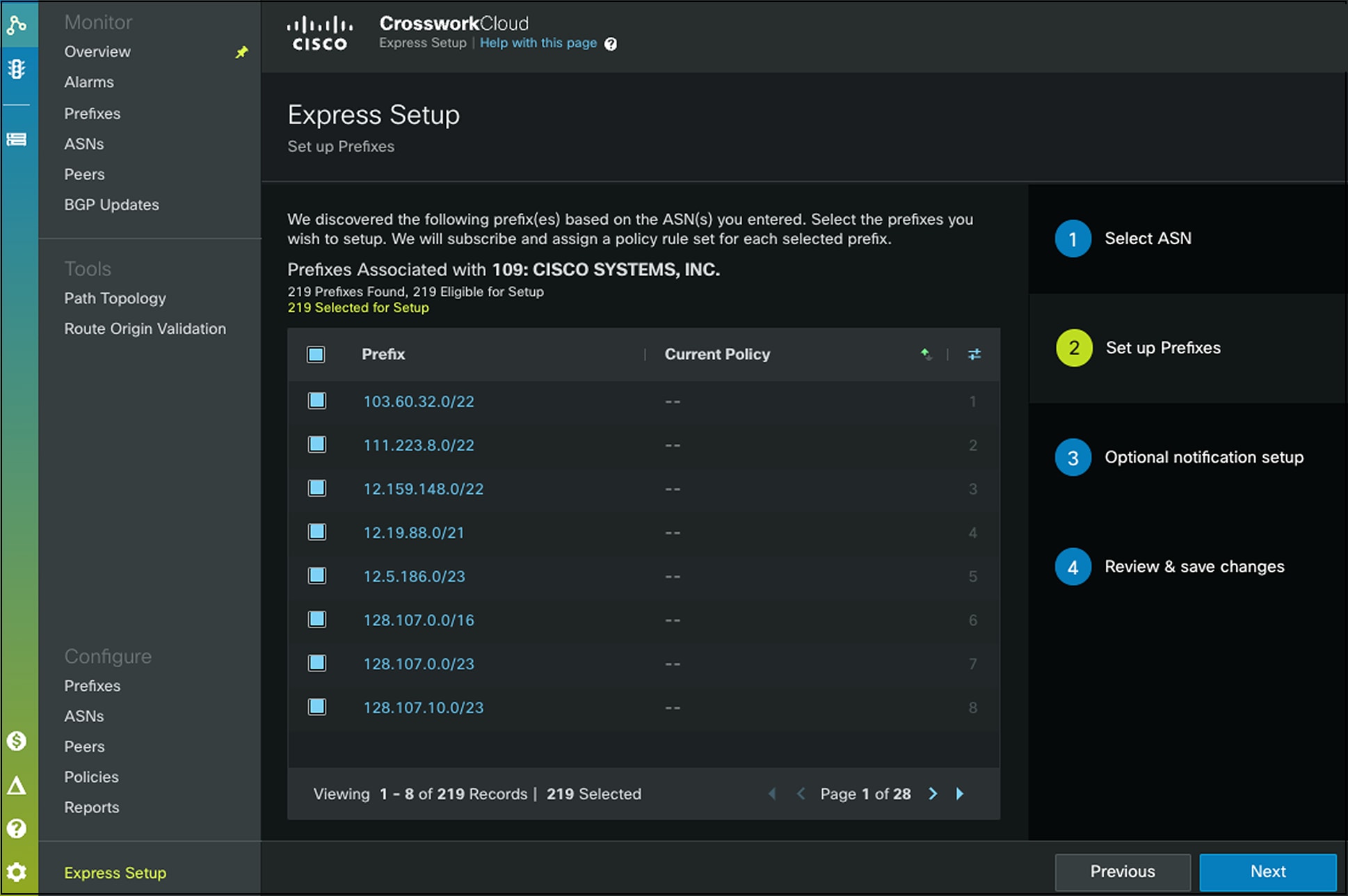Click the Previous button
1348x896 pixels.
click(x=1123, y=872)
